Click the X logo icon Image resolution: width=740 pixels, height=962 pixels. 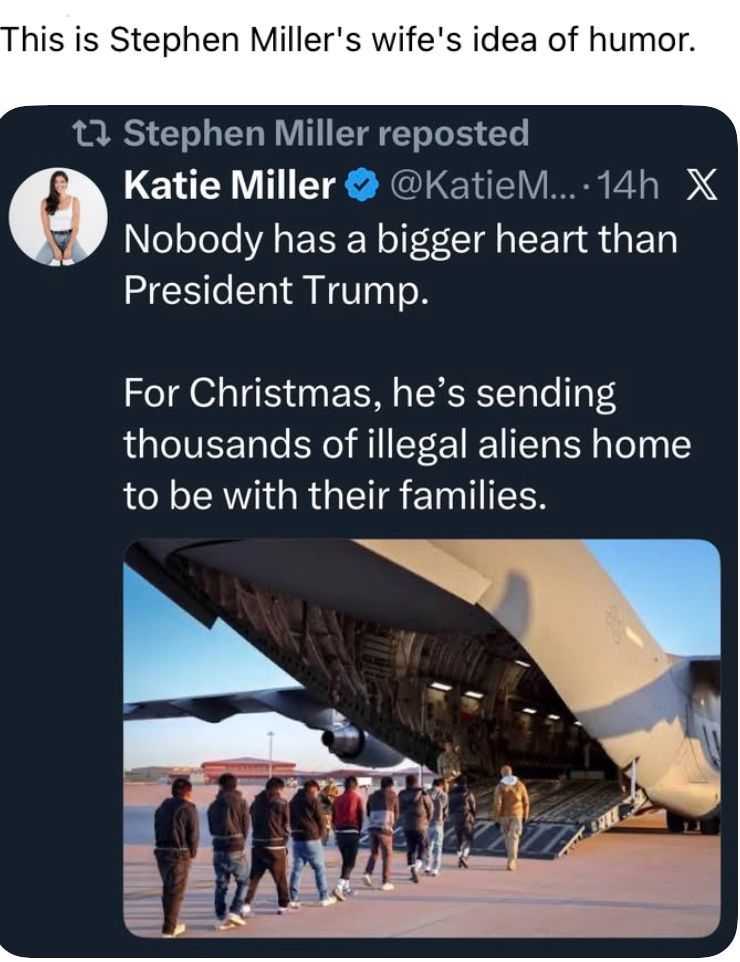pos(702,185)
